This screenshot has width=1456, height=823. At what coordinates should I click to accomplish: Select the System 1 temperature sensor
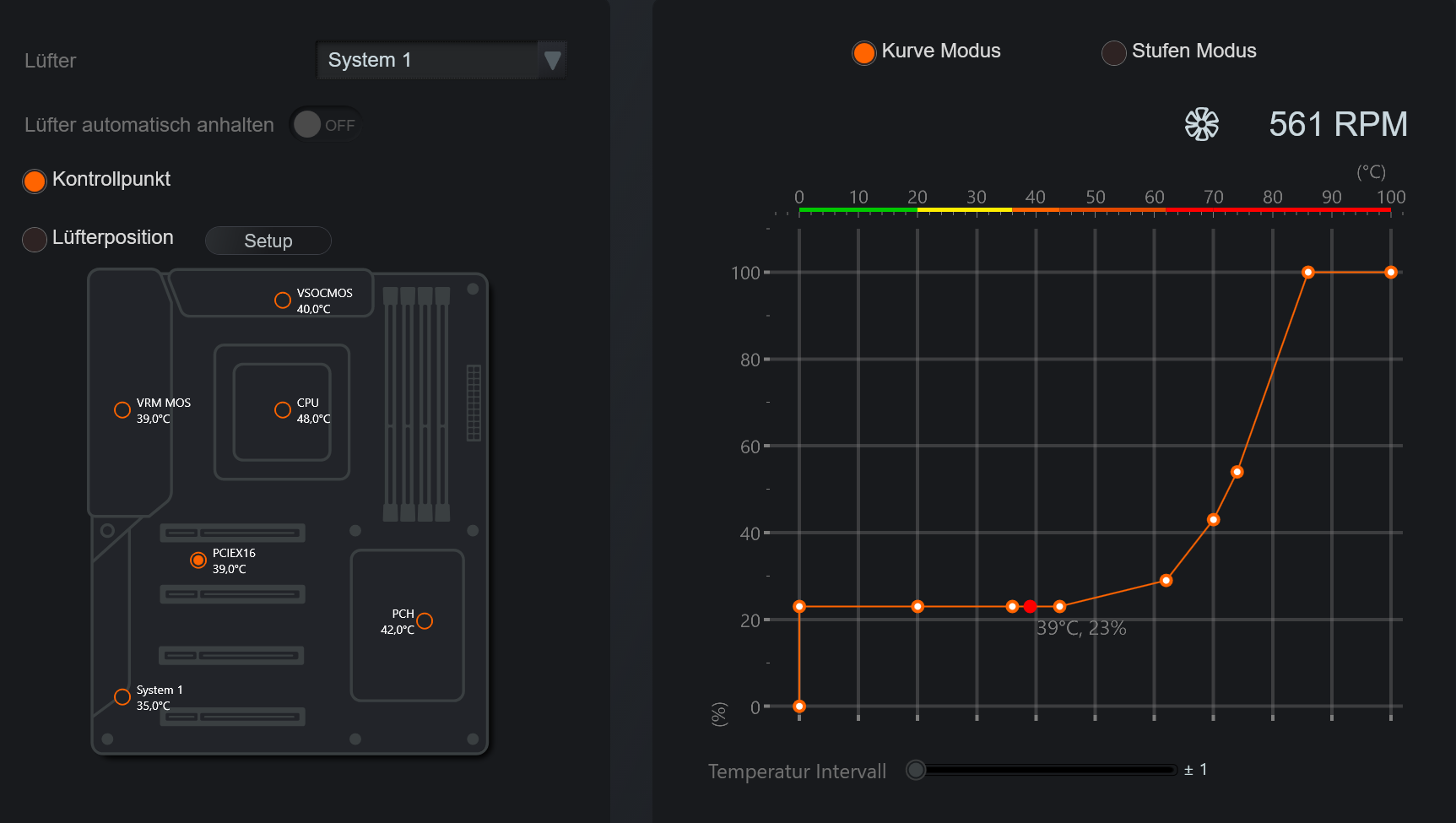[x=122, y=696]
